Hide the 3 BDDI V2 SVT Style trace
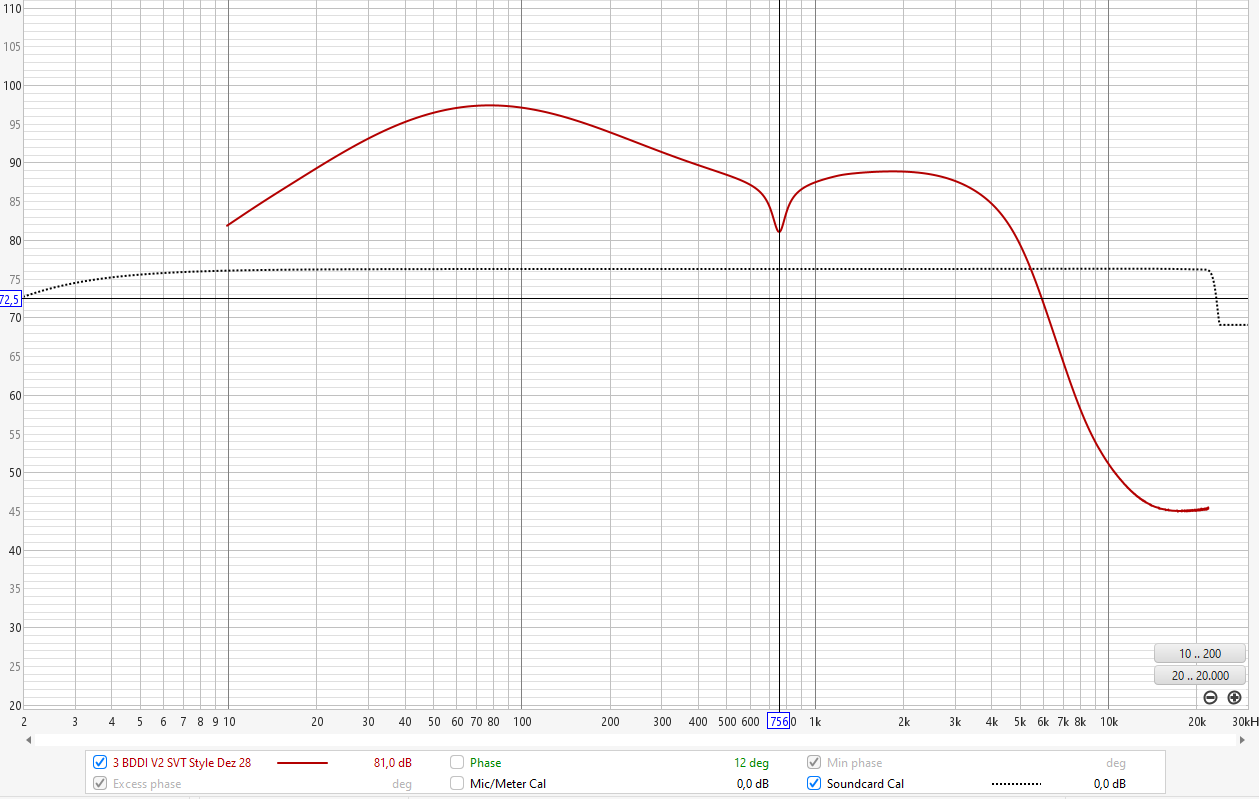 100,763
